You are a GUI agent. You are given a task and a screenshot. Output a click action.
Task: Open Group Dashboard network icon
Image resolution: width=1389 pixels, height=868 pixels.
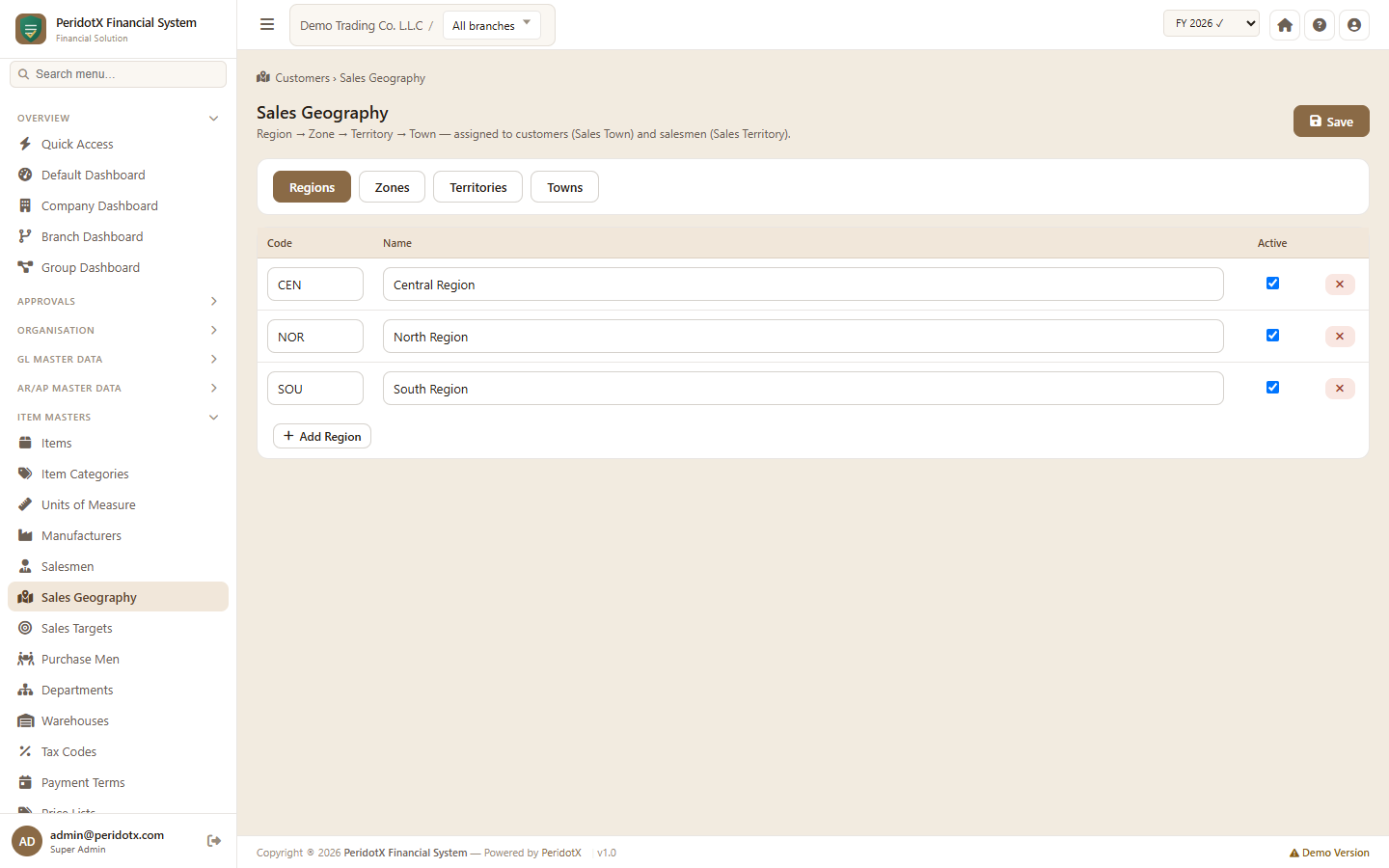click(25, 267)
